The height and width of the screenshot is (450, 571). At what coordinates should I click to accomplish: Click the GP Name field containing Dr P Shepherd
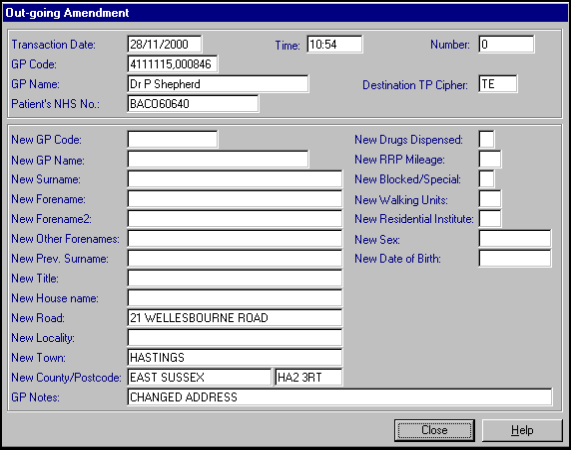click(x=218, y=84)
